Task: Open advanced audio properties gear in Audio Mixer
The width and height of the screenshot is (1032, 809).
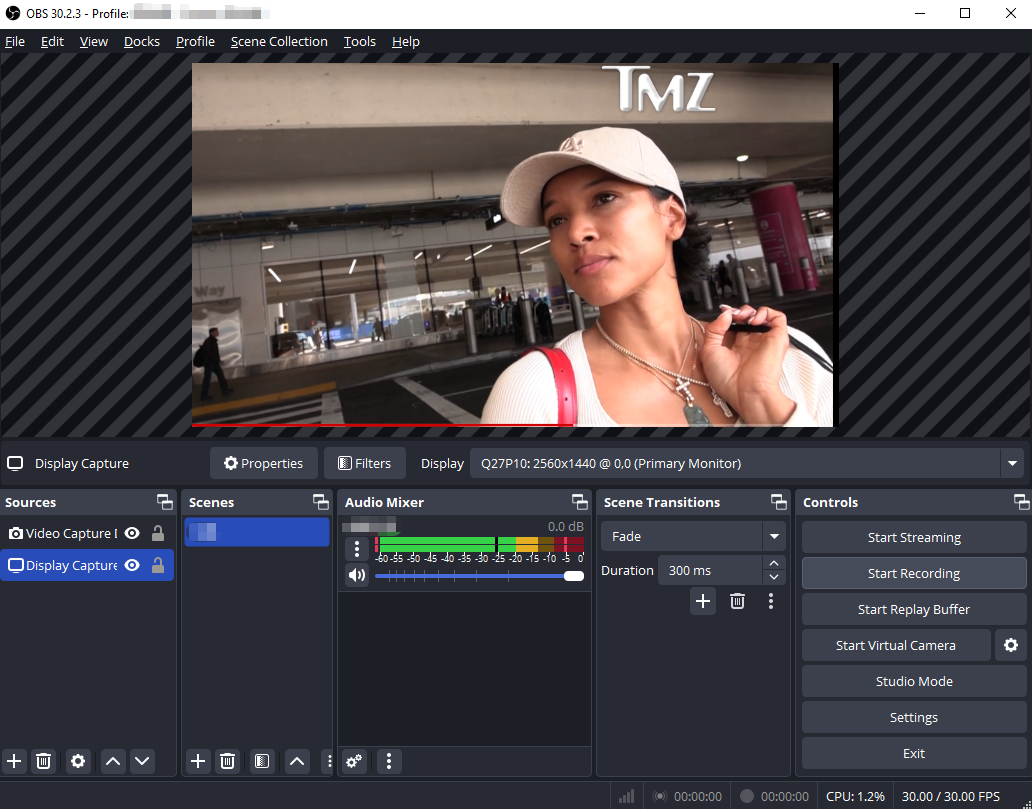Action: pos(354,761)
